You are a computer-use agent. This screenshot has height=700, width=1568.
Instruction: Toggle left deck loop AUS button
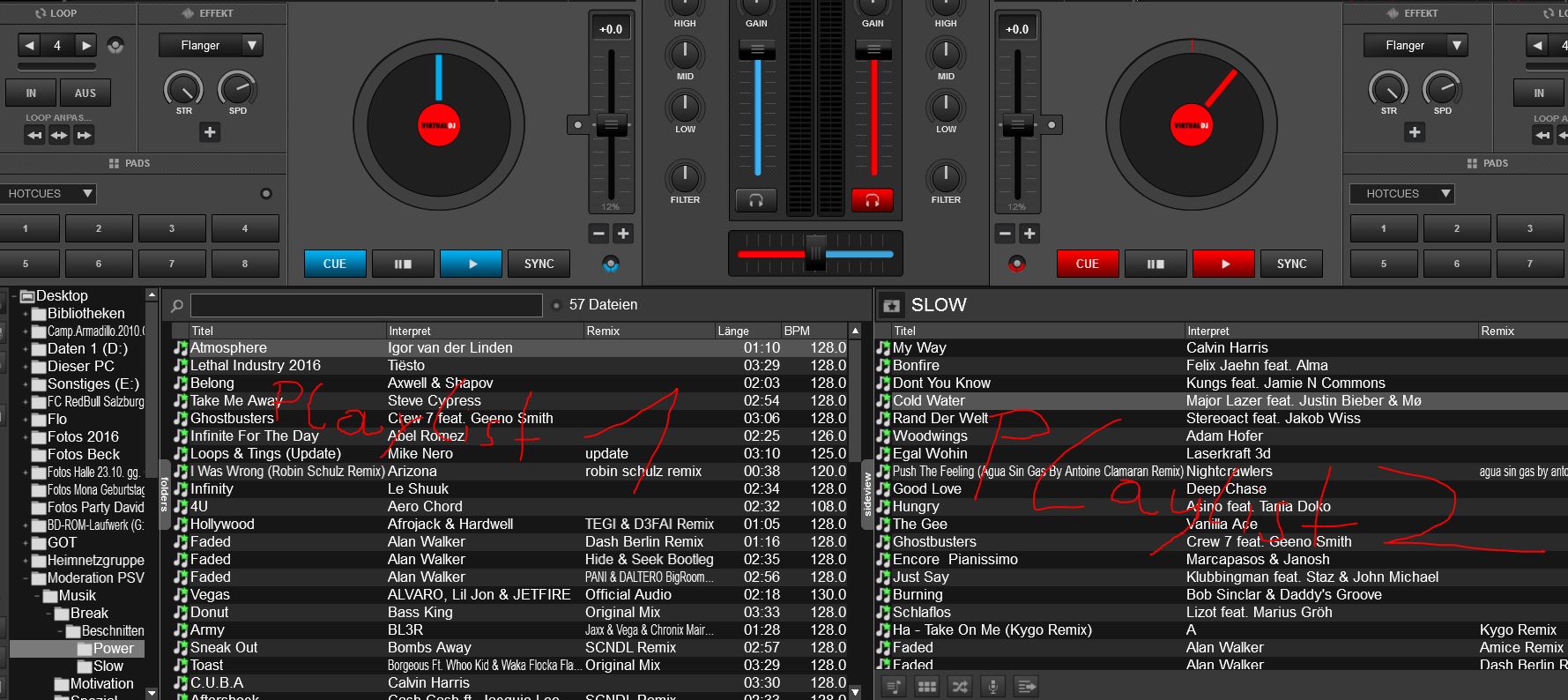85,93
